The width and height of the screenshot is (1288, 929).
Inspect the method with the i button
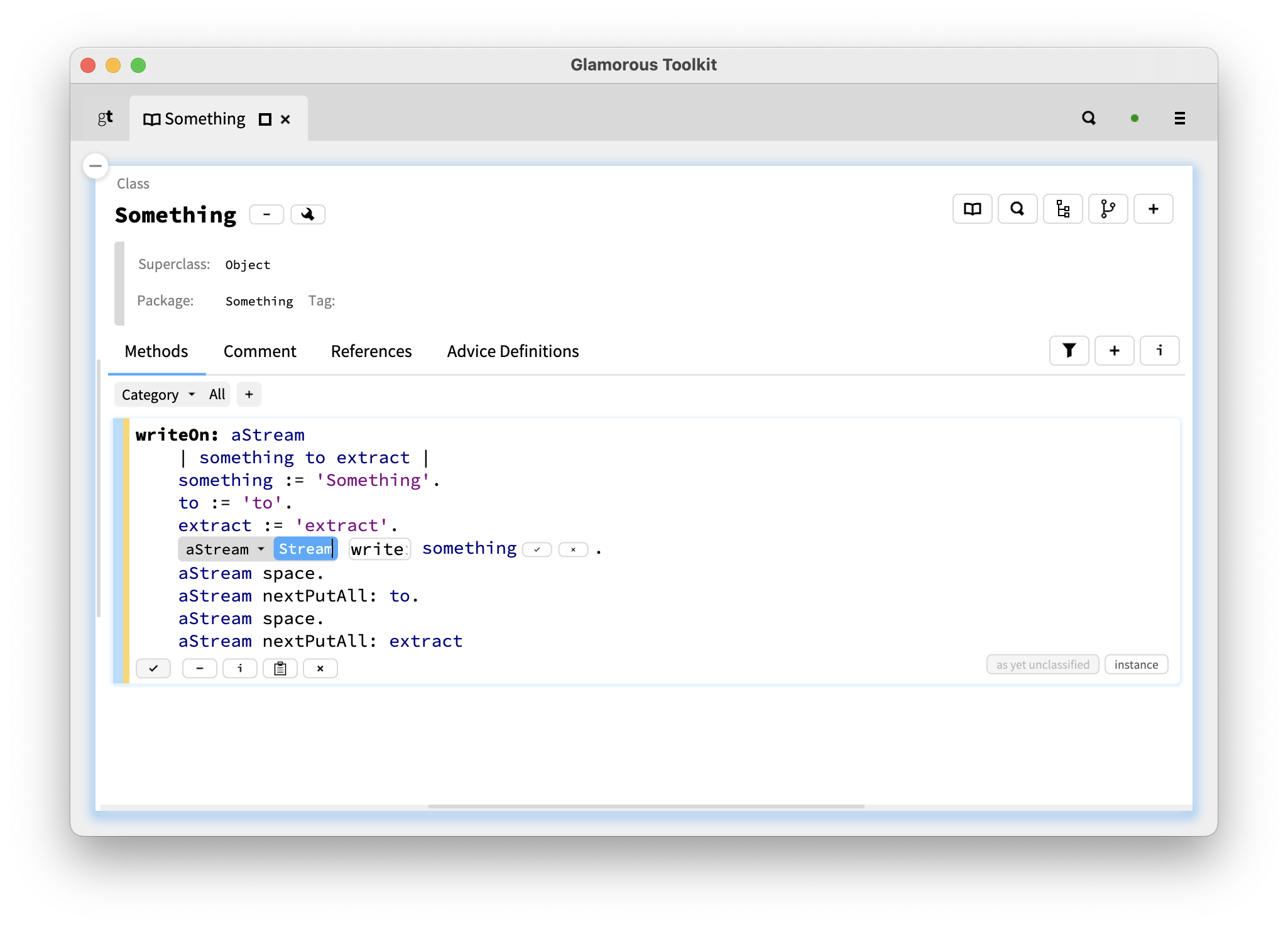(x=240, y=668)
